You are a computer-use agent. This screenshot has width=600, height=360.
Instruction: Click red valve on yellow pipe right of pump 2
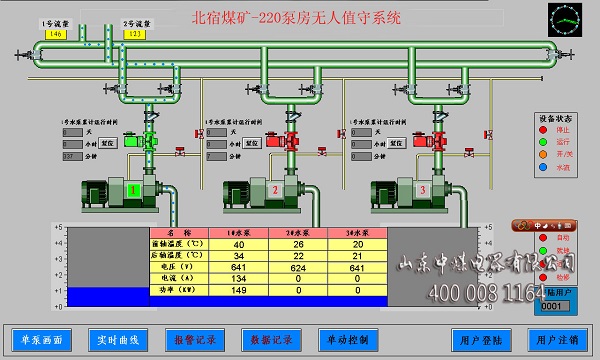341,134
